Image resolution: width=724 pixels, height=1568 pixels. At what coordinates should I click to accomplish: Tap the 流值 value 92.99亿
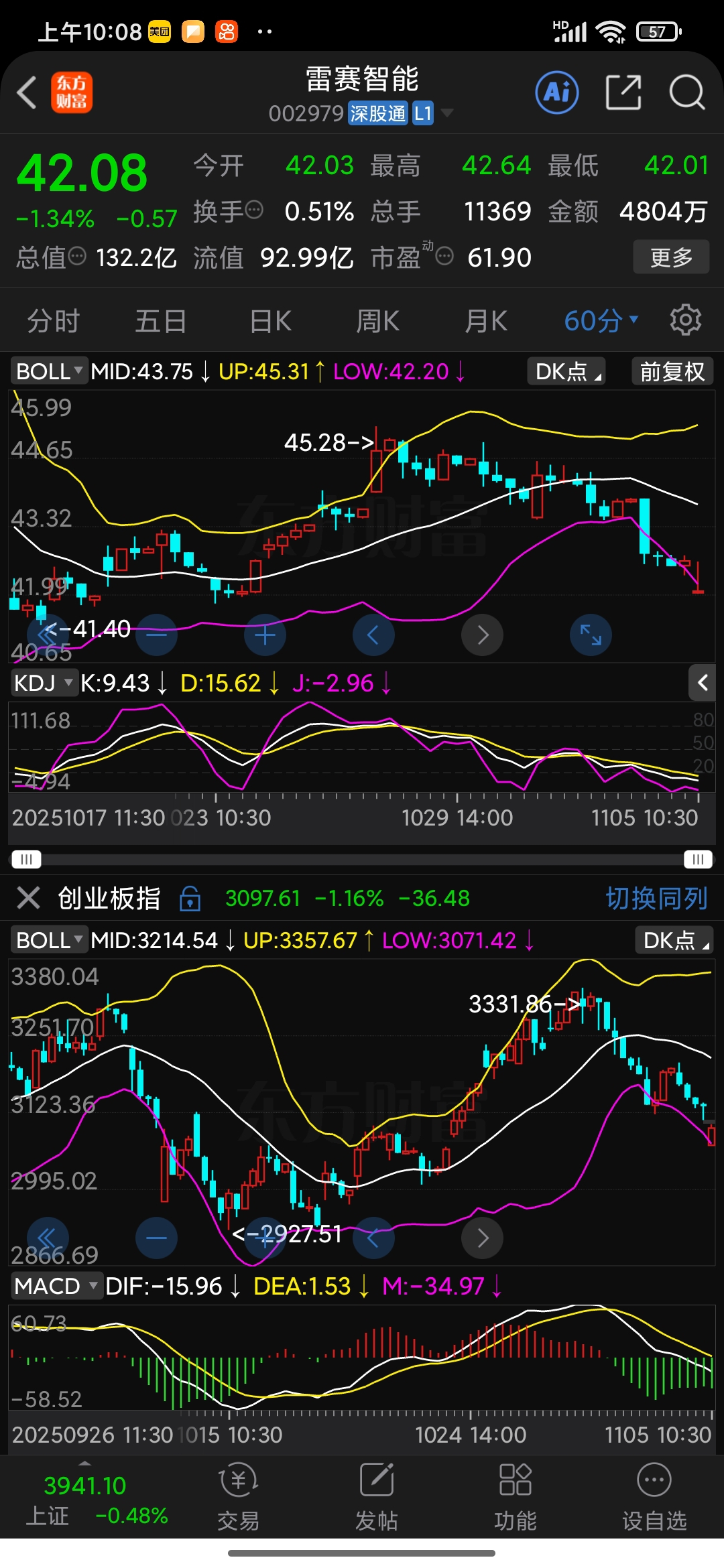306,257
